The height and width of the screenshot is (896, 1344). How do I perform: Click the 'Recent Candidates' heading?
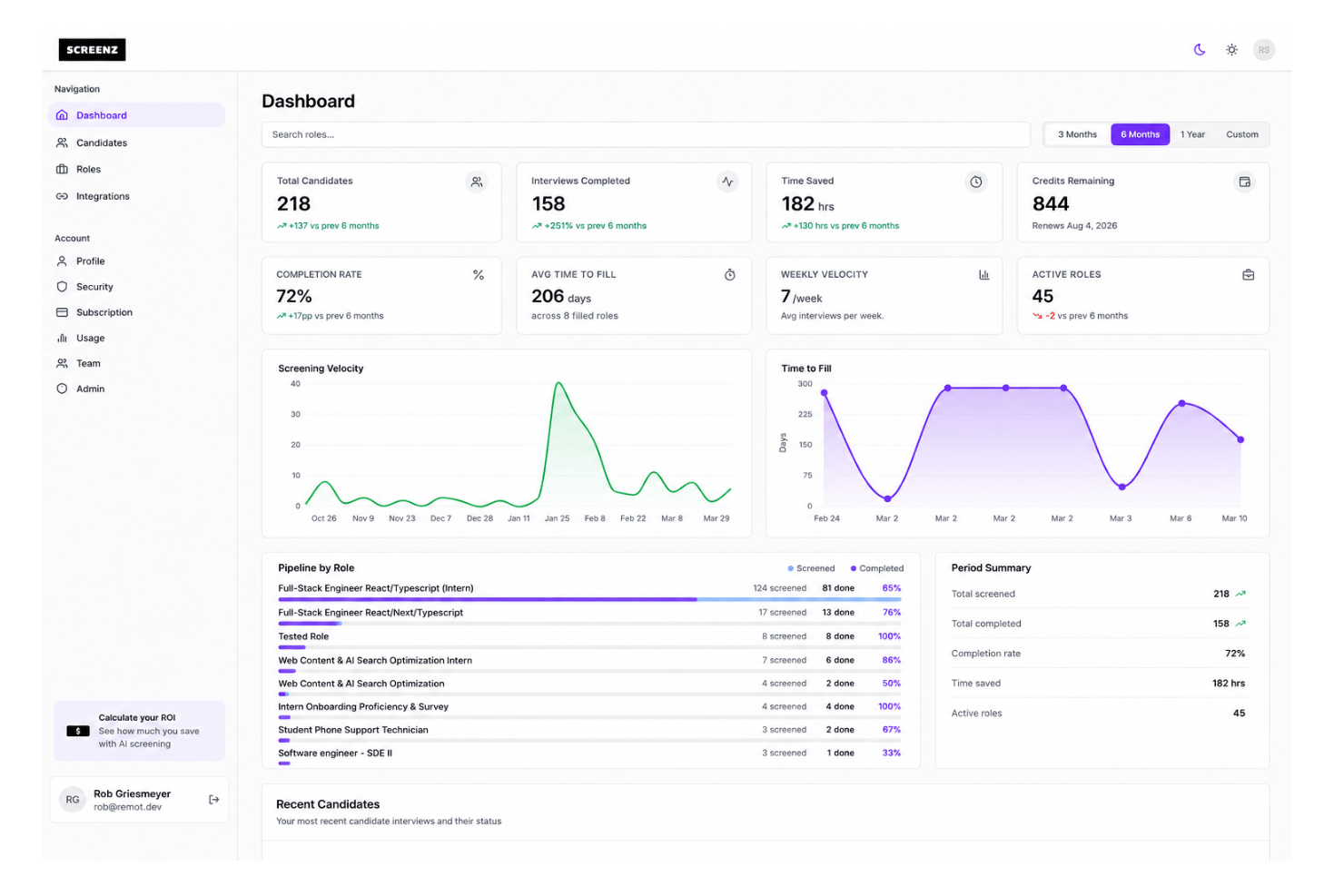coord(328,804)
